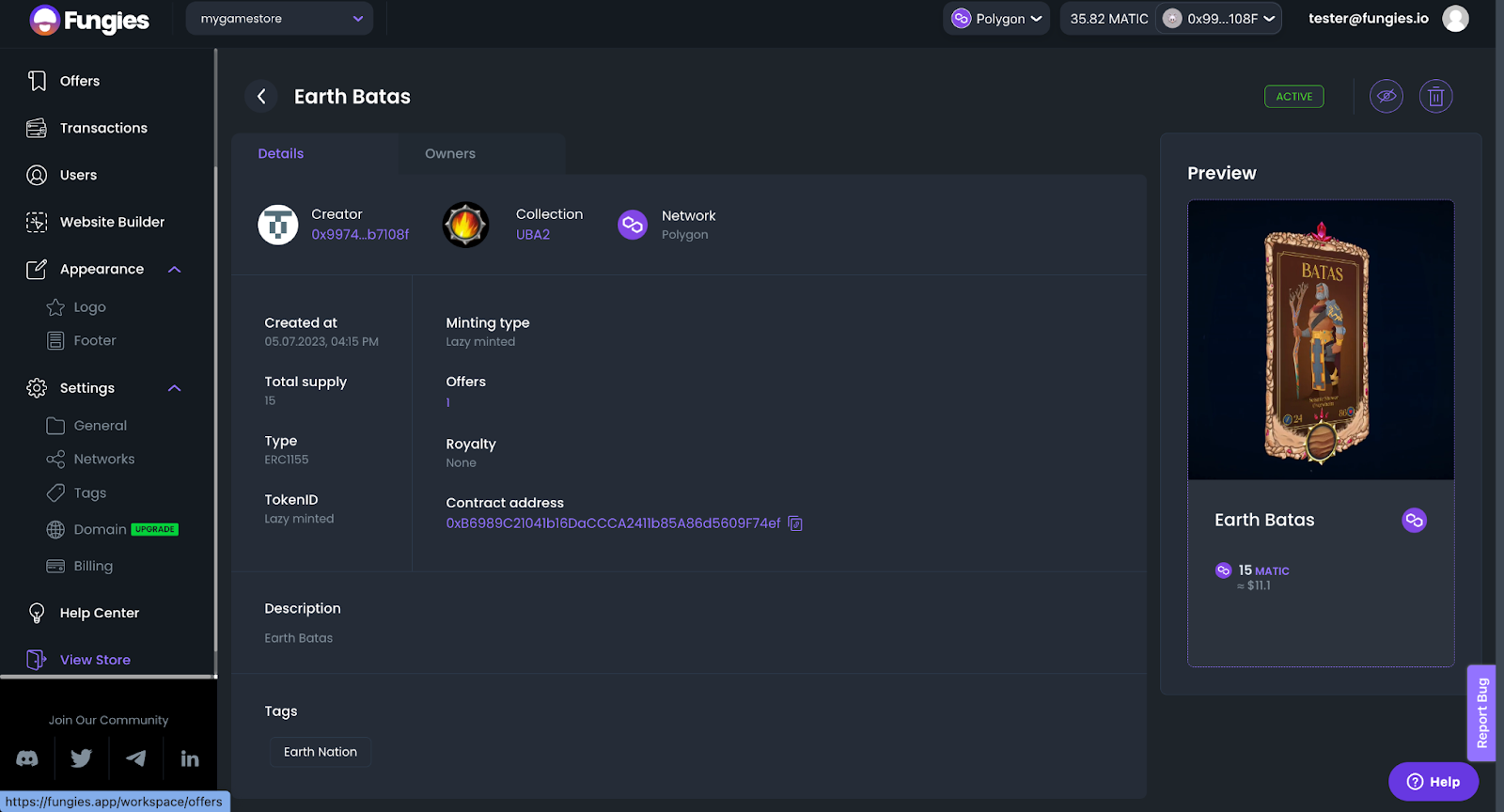
Task: Click the back arrow beside Earth Batas
Action: pos(261,96)
